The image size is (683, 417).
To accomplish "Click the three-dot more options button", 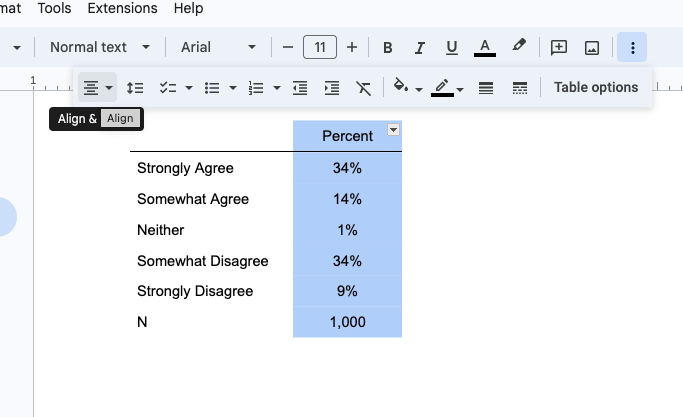I will click(632, 47).
